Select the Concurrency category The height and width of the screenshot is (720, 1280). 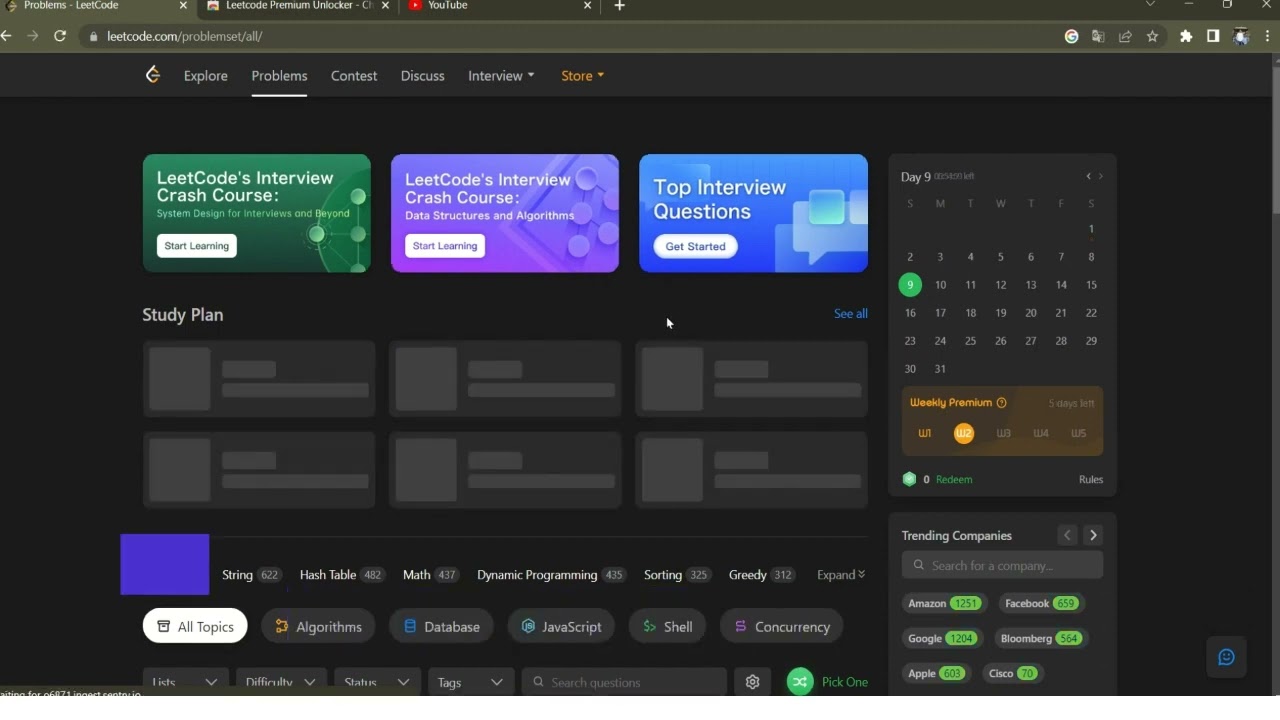[x=781, y=626]
